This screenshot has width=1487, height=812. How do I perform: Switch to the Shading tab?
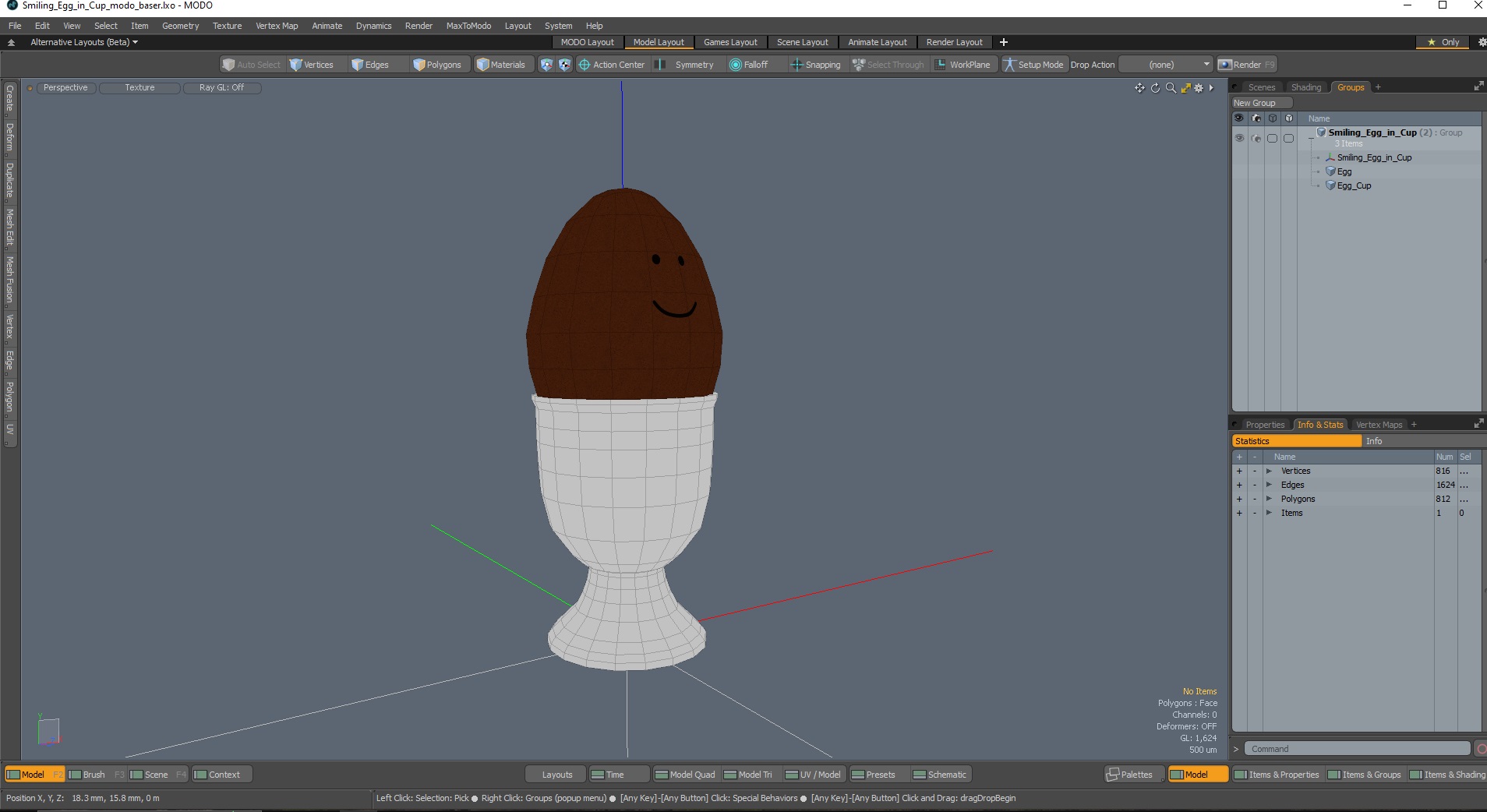pos(1306,87)
